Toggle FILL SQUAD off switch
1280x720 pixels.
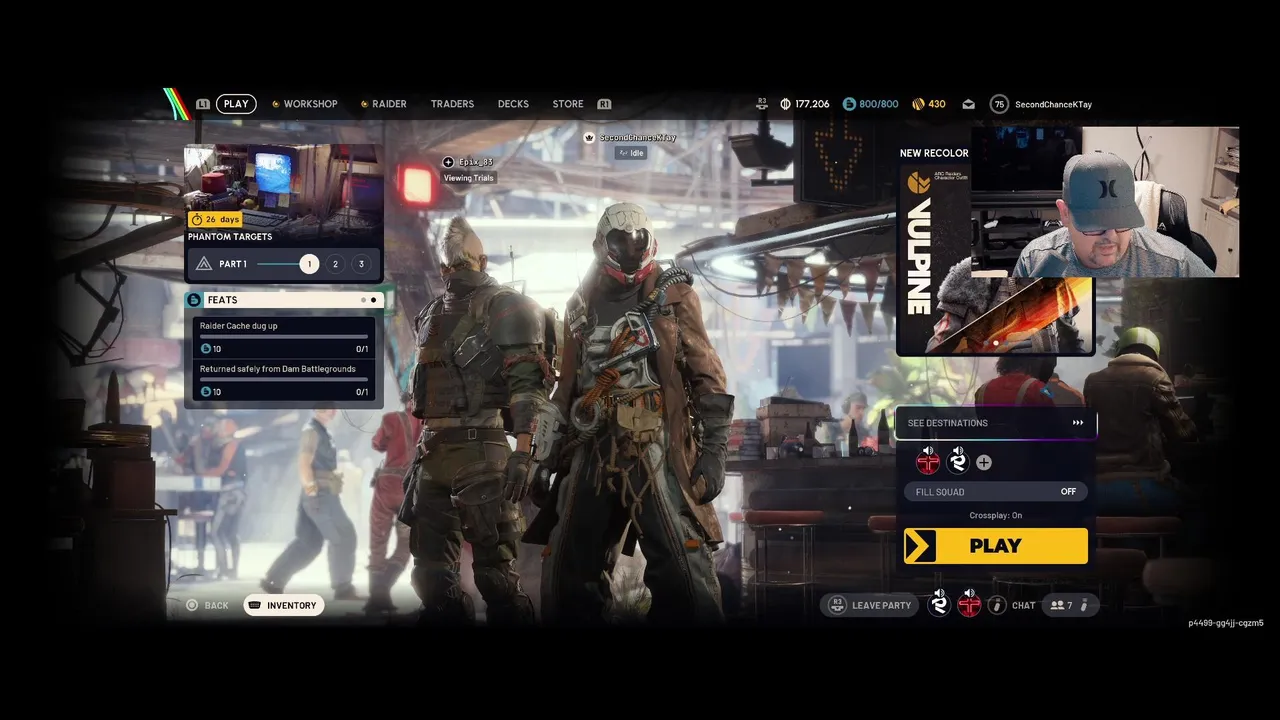tap(996, 492)
